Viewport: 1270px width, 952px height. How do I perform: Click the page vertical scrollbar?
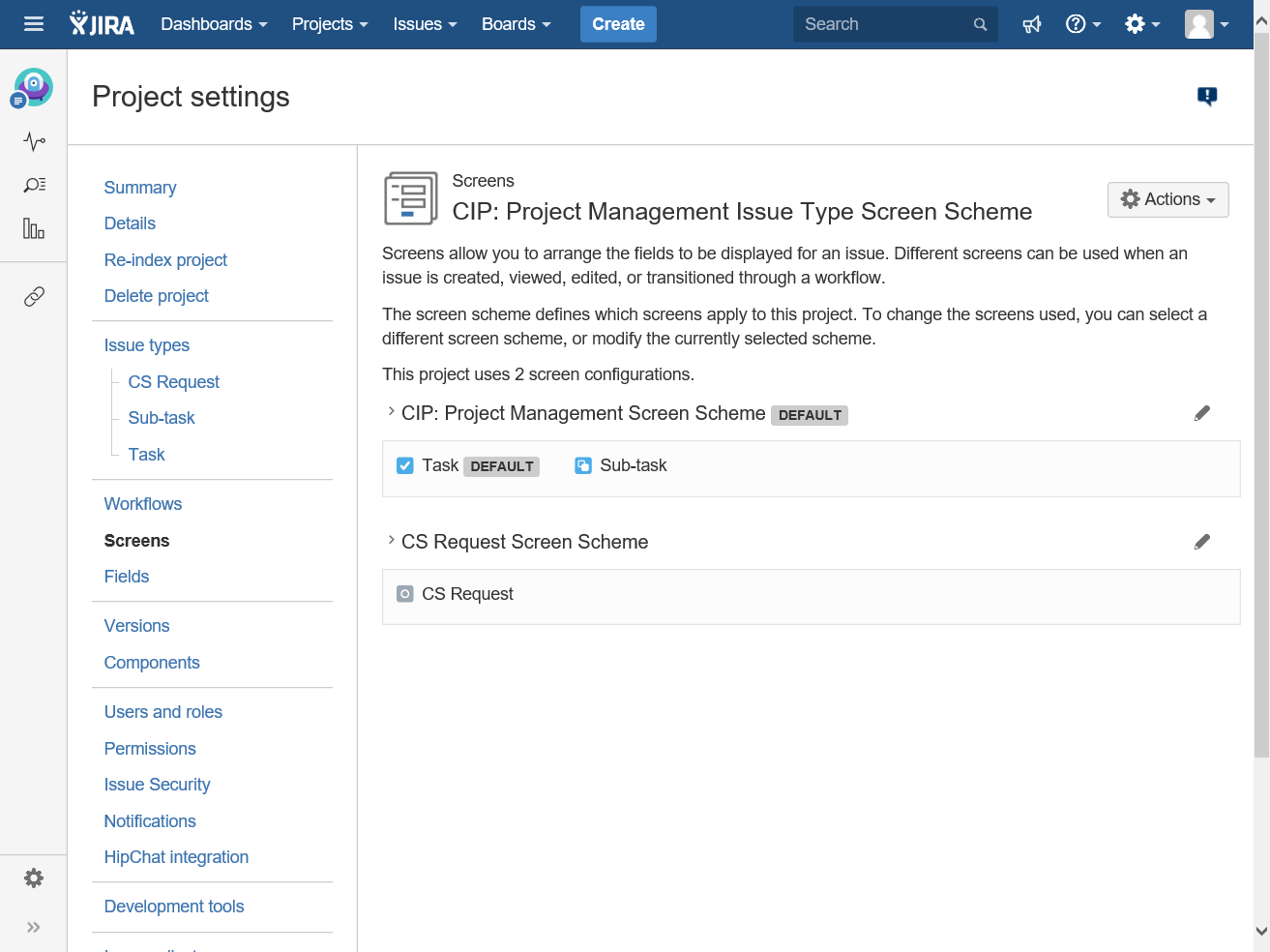1261,397
